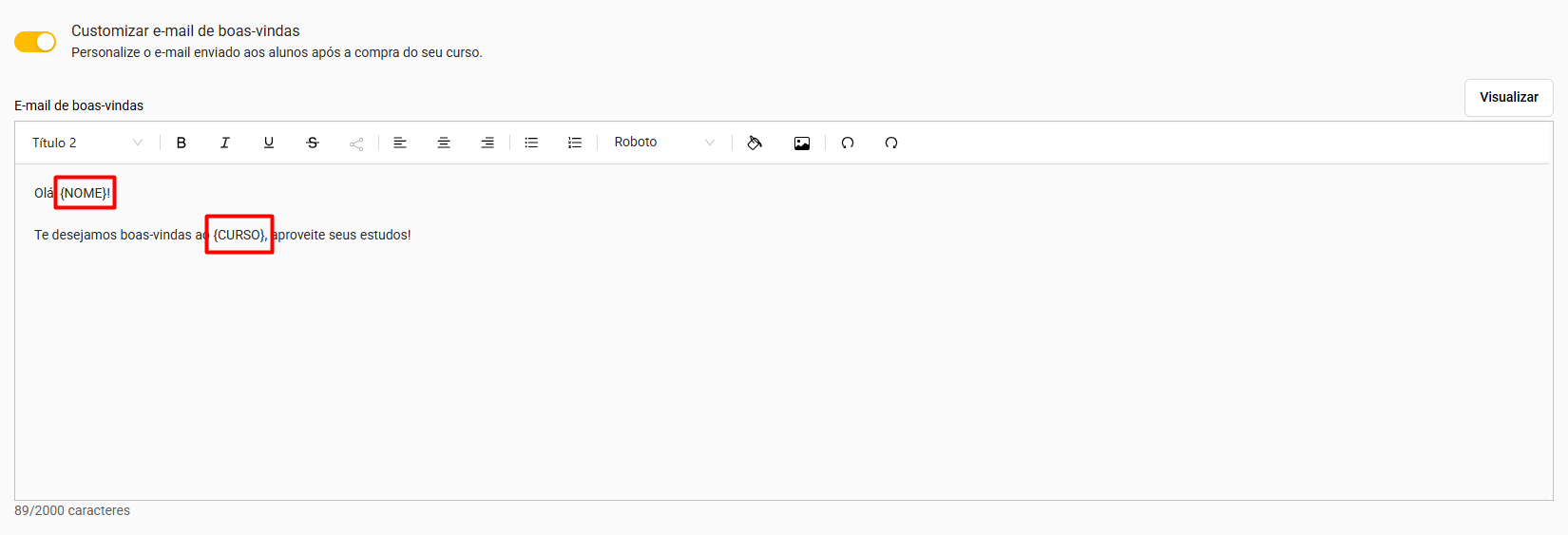Center align the text
The width and height of the screenshot is (1568, 535).
coord(444,143)
